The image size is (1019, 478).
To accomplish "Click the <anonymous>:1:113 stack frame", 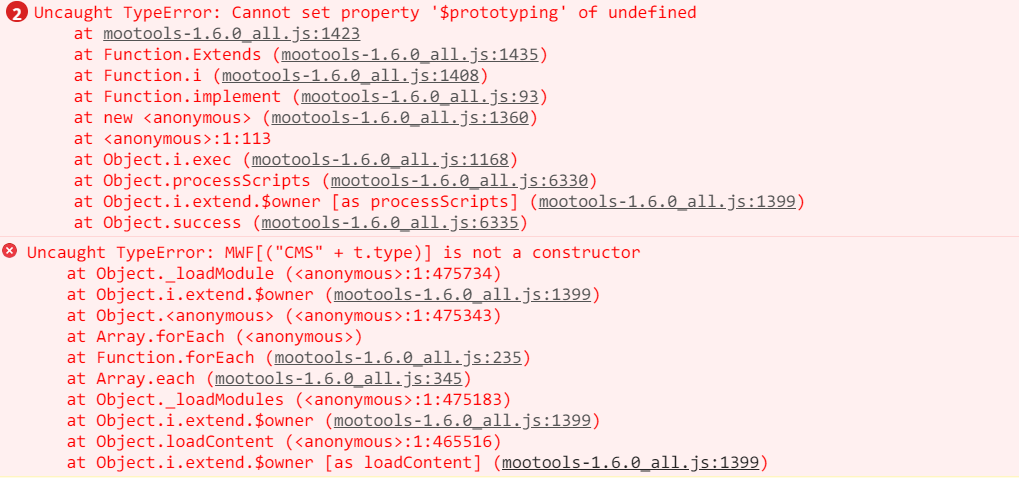I will point(187,138).
